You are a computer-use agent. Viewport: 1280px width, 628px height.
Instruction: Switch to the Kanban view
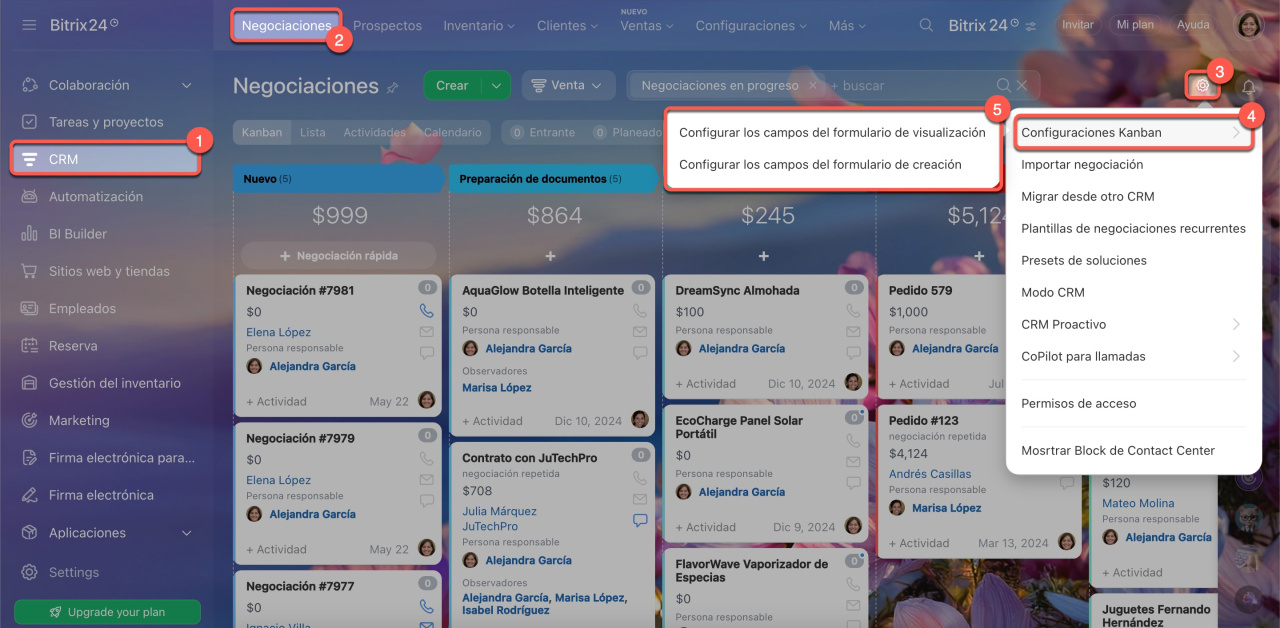[262, 132]
